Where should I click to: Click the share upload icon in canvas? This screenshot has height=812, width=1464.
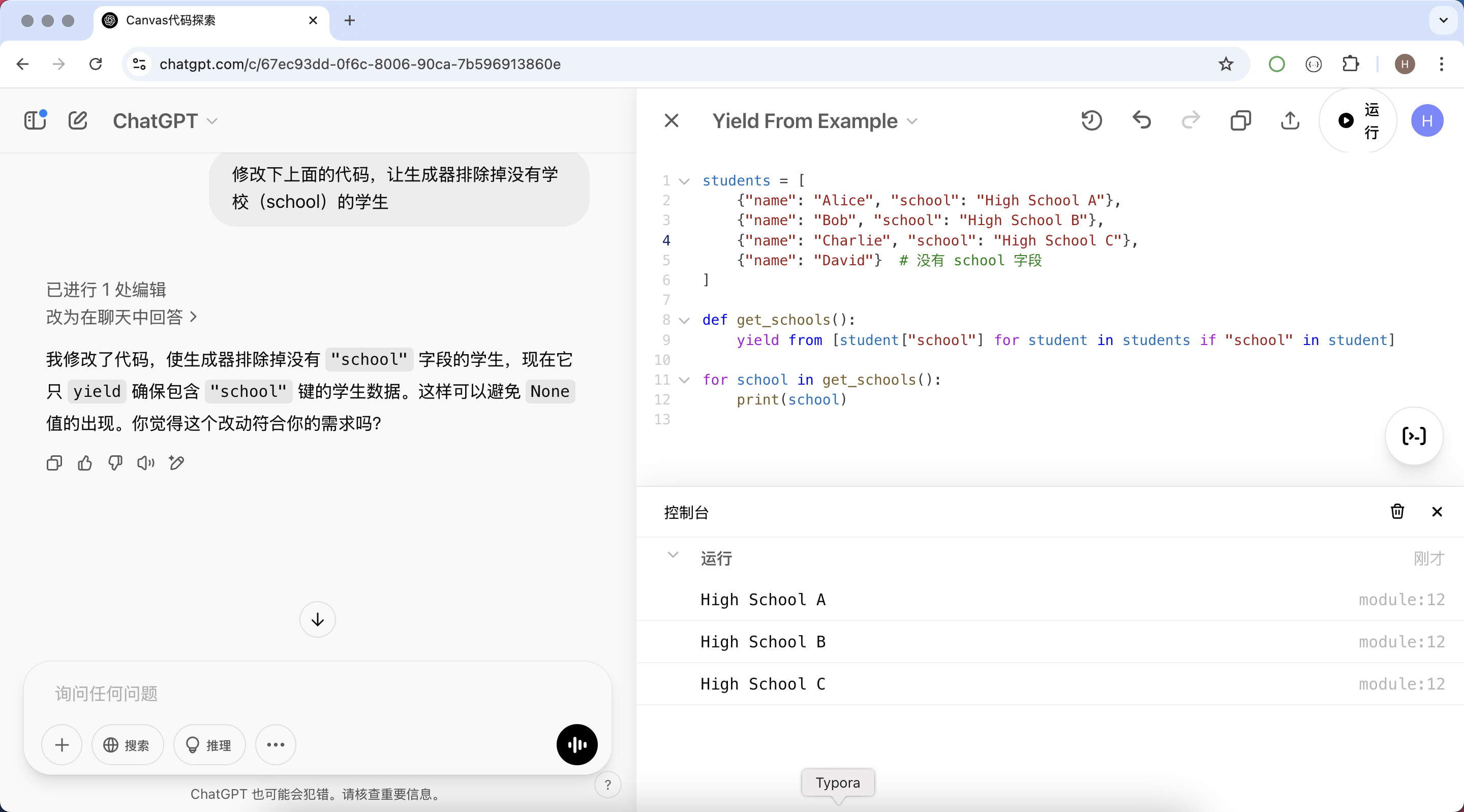click(x=1290, y=120)
